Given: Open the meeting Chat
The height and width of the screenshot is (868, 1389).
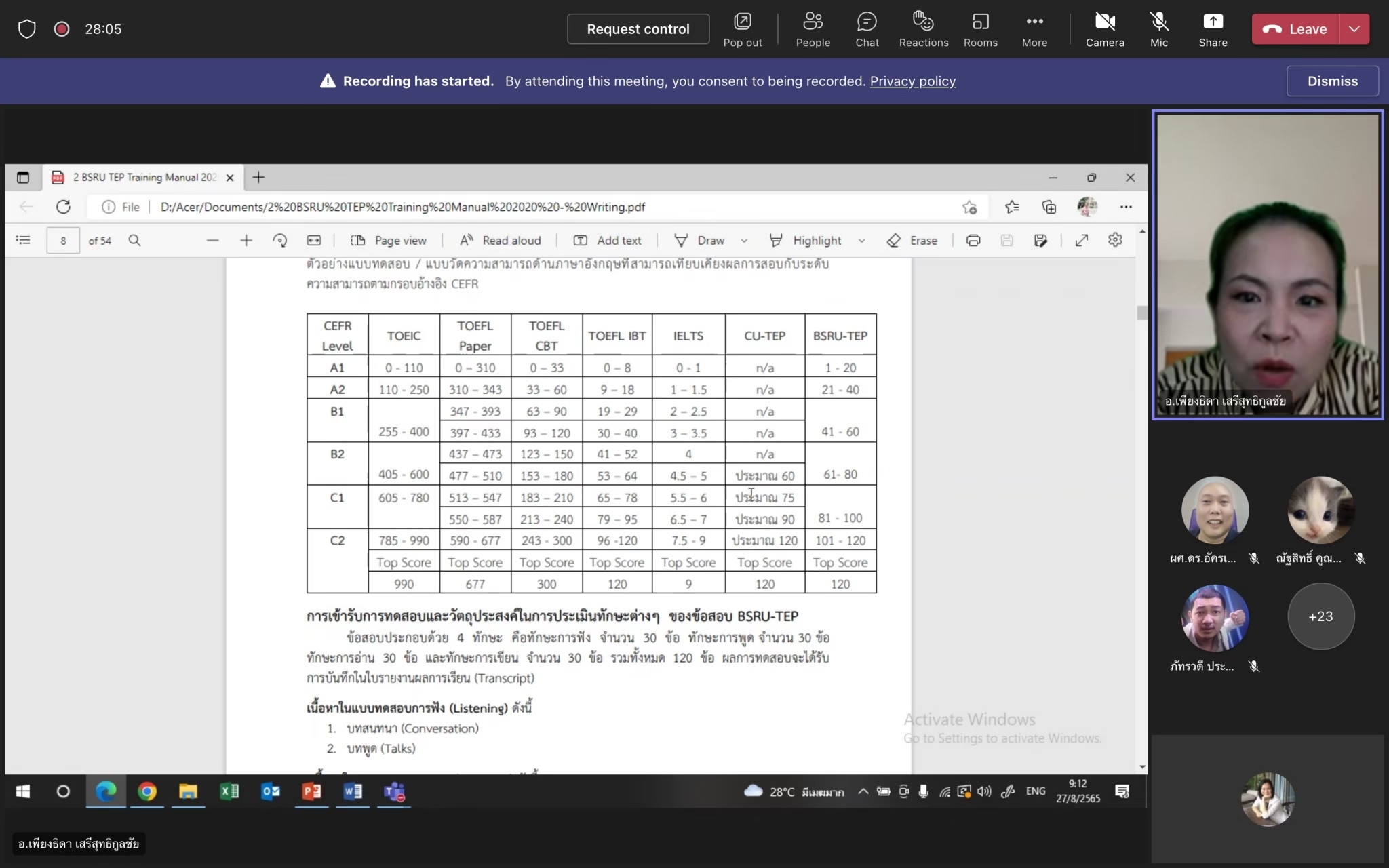Looking at the screenshot, I should coord(867,29).
